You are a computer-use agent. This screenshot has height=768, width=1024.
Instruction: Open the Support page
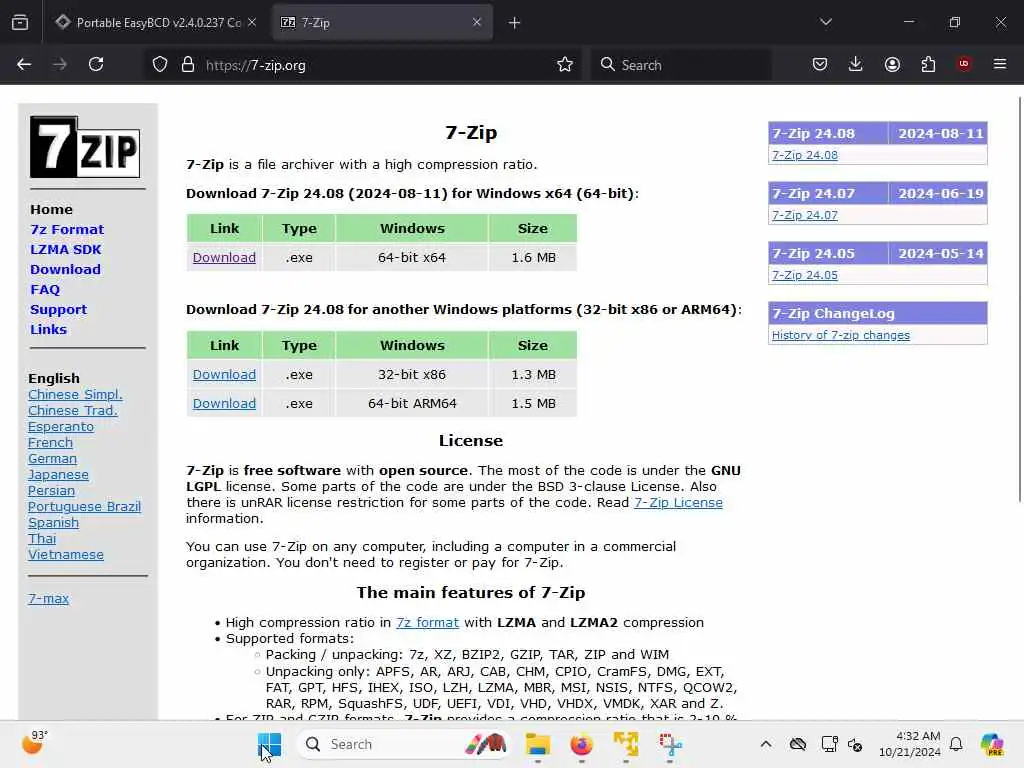(x=58, y=310)
